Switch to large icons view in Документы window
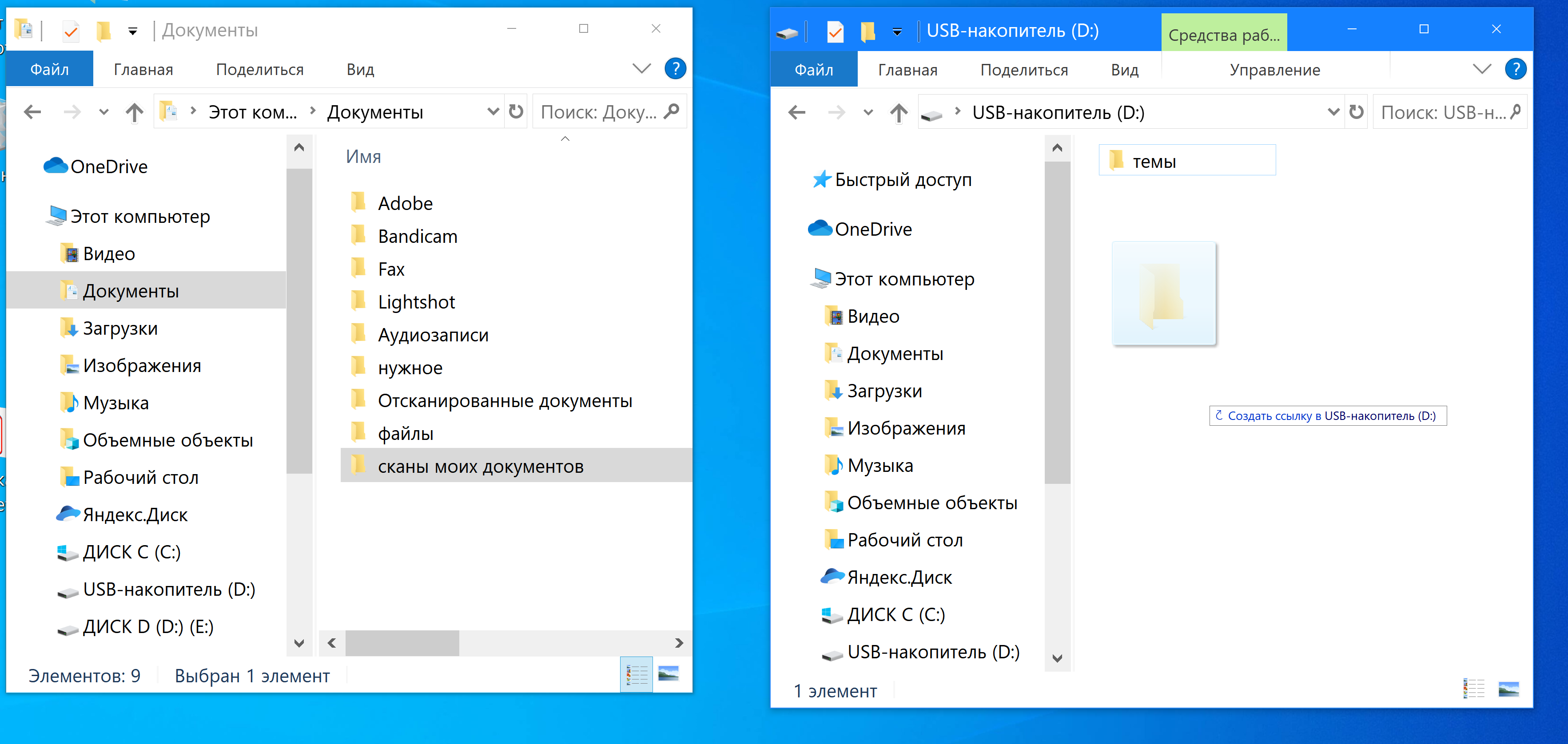The image size is (1568, 744). point(669,674)
